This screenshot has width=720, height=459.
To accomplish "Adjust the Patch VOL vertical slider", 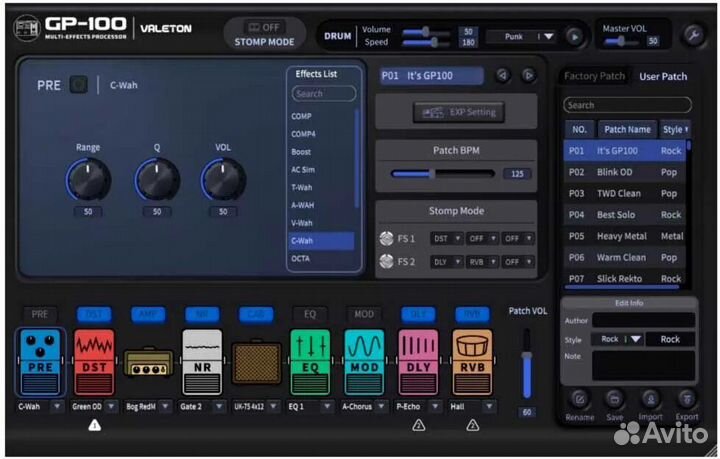I will (x=527, y=364).
